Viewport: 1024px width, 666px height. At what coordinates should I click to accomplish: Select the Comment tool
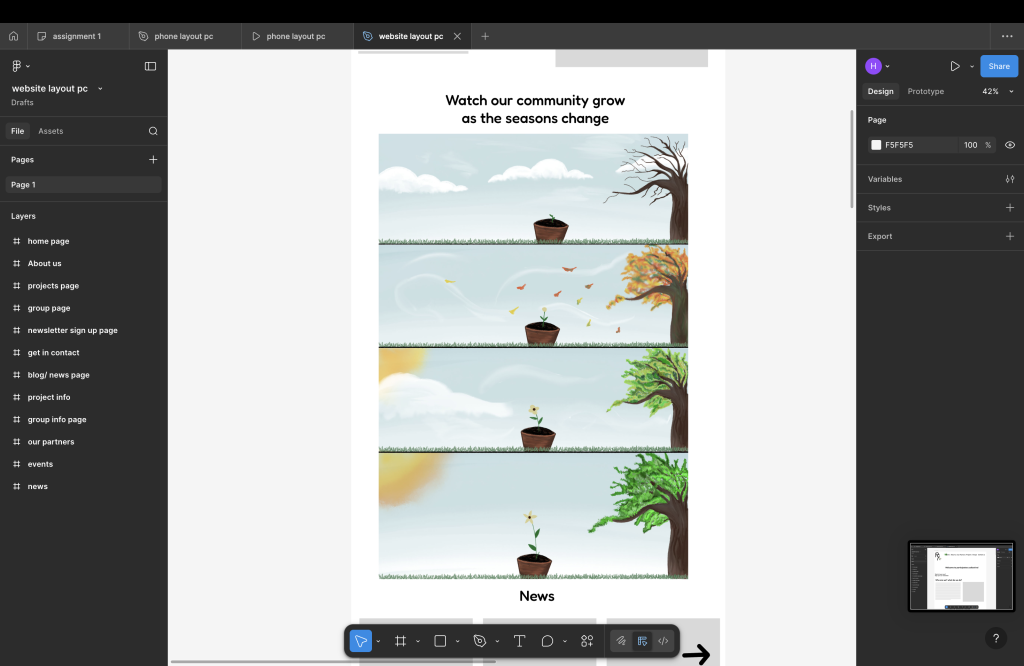(547, 641)
